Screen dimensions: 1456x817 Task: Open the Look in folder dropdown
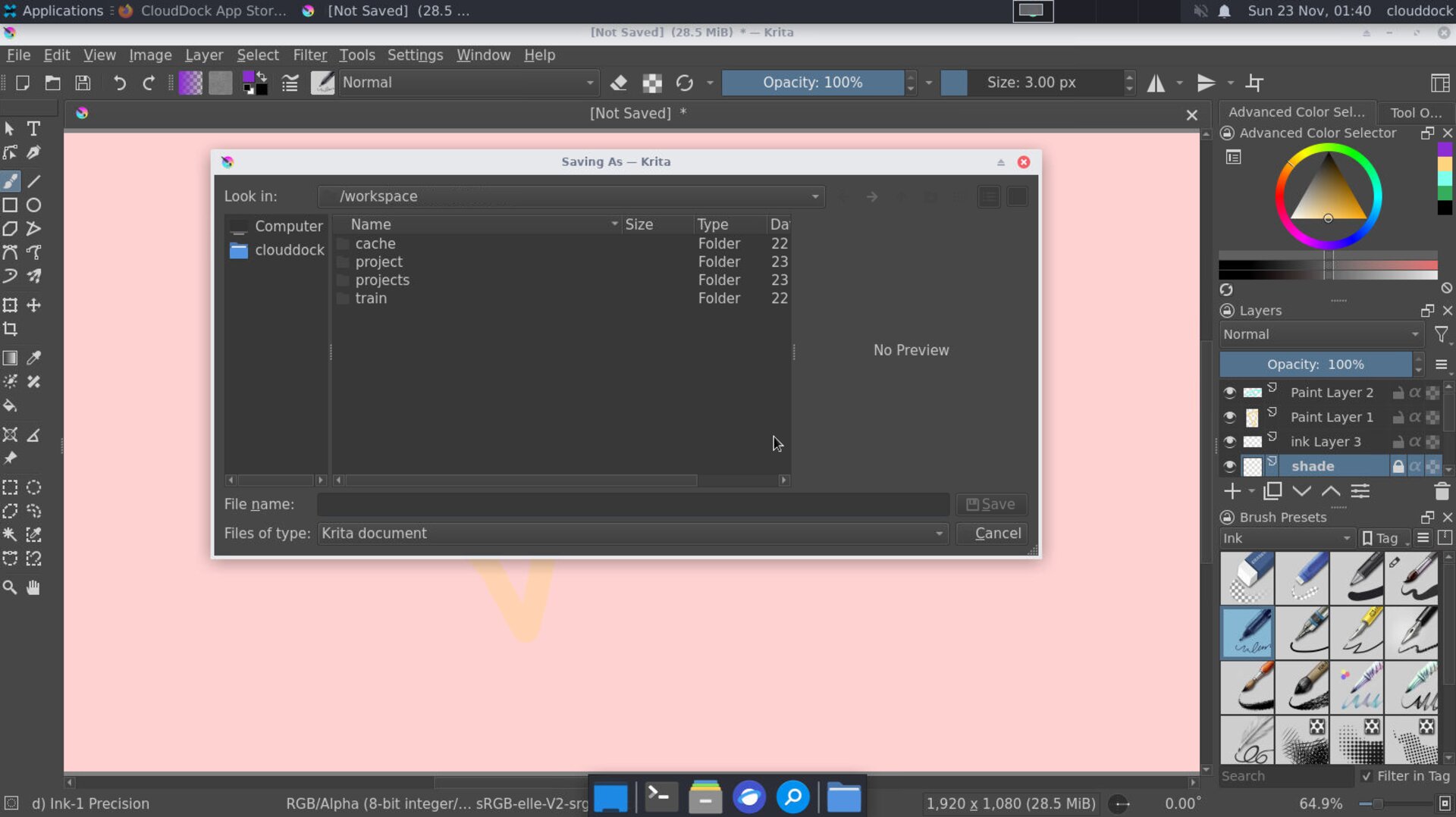tap(814, 196)
